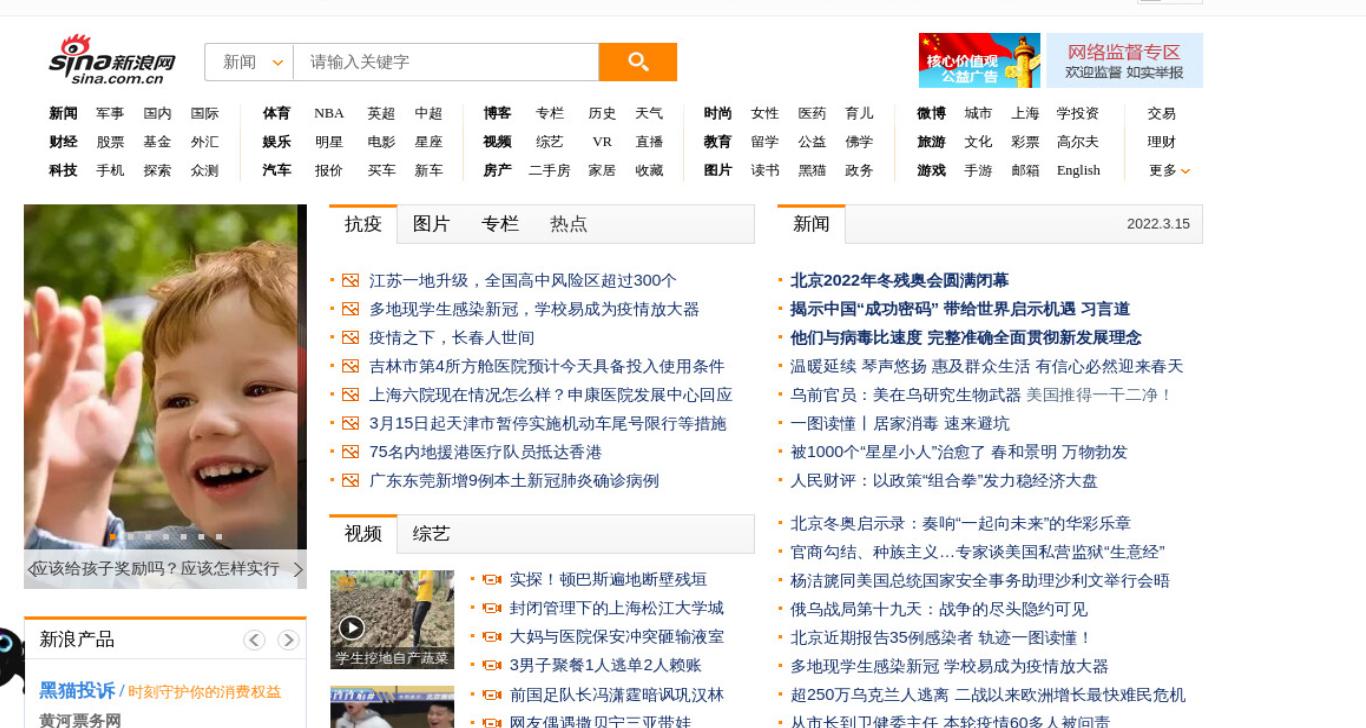Switch to the 综艺 section tab
Screen dimensions: 1366x728
(x=431, y=534)
